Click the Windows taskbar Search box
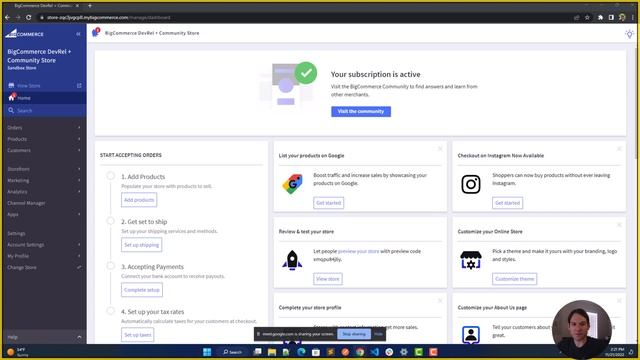The image size is (640, 360). click(x=233, y=352)
